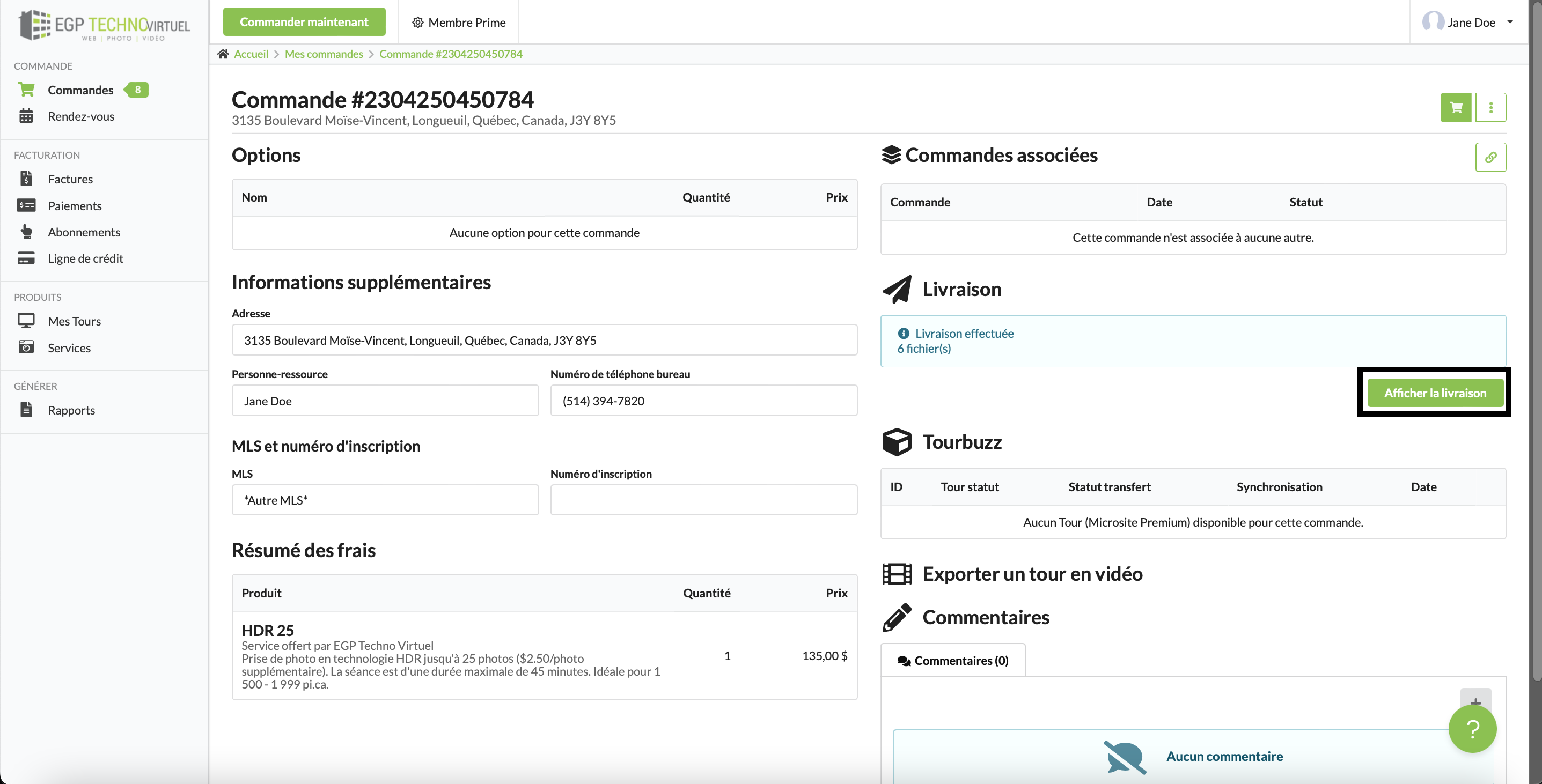1542x784 pixels.
Task: Open the three-dot order options menu
Action: (1490, 108)
